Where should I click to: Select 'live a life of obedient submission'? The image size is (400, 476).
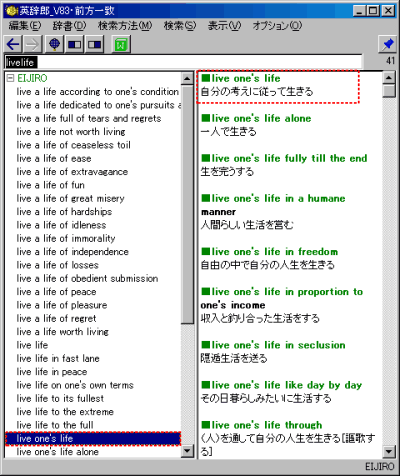click(x=87, y=278)
